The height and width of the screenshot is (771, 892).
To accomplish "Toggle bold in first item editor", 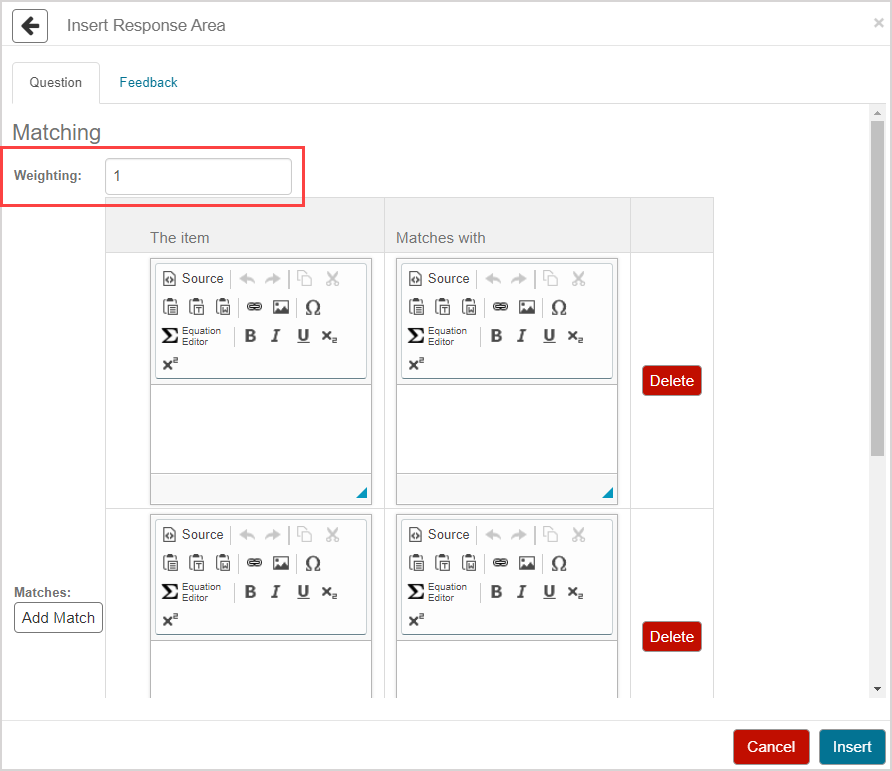I will [x=250, y=336].
